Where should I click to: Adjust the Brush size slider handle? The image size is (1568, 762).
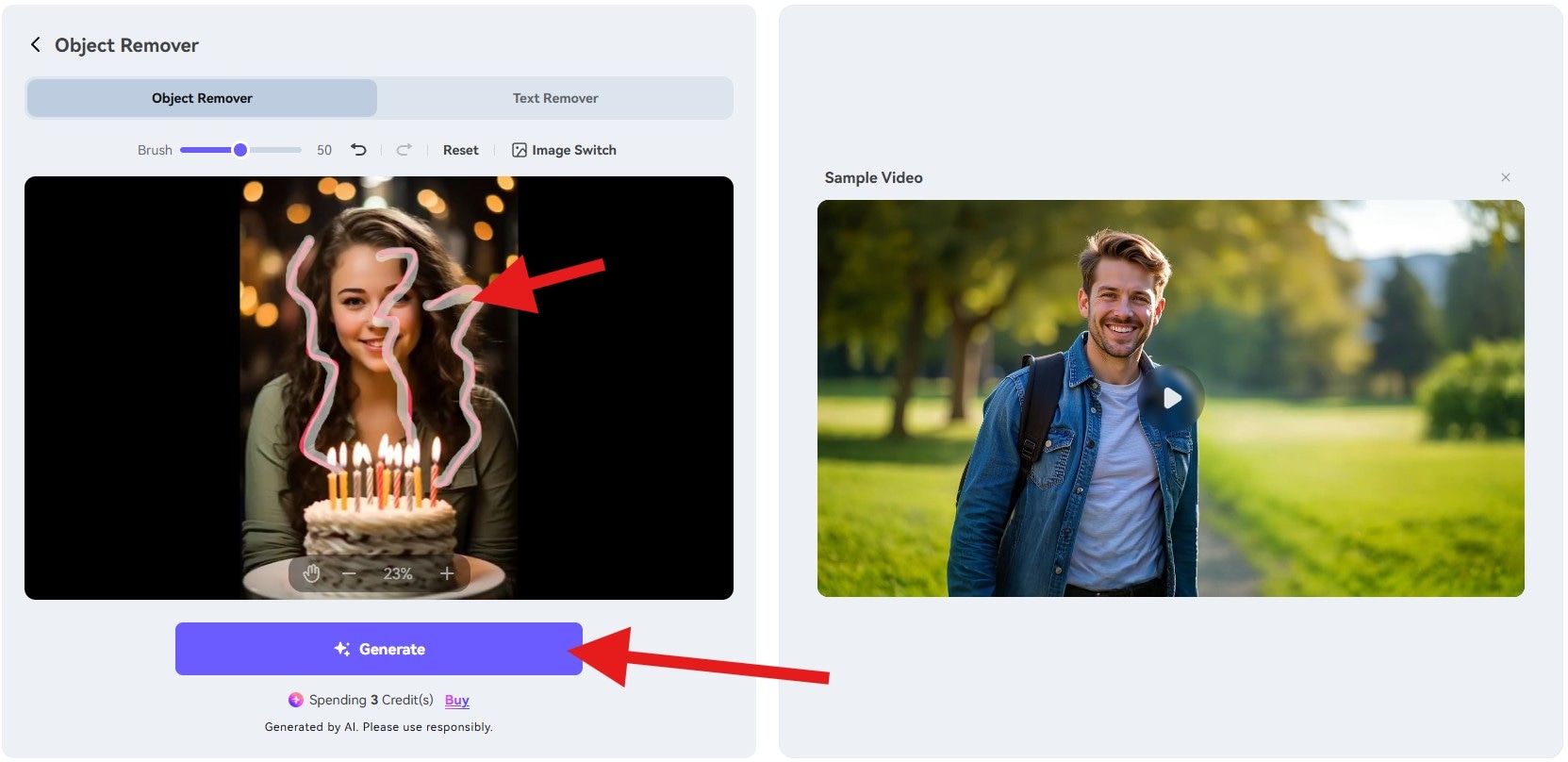click(240, 150)
